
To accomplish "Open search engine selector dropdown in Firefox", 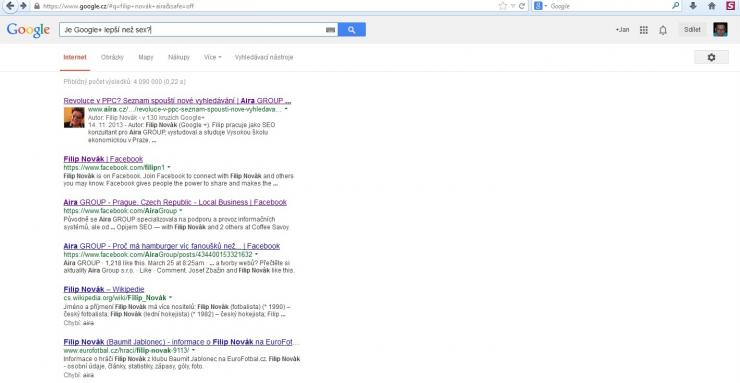I will (x=541, y=6).
